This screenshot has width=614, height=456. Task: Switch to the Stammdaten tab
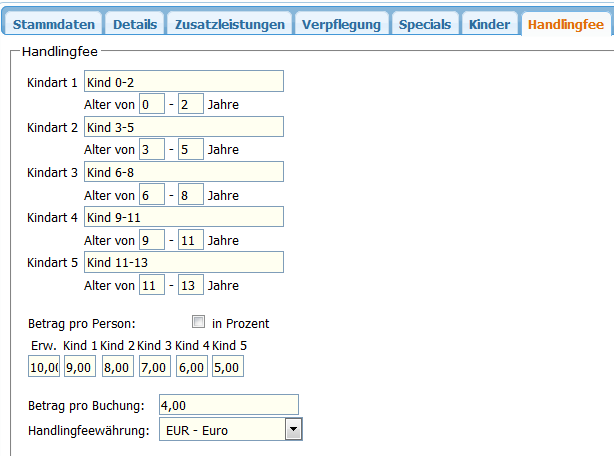point(54,24)
